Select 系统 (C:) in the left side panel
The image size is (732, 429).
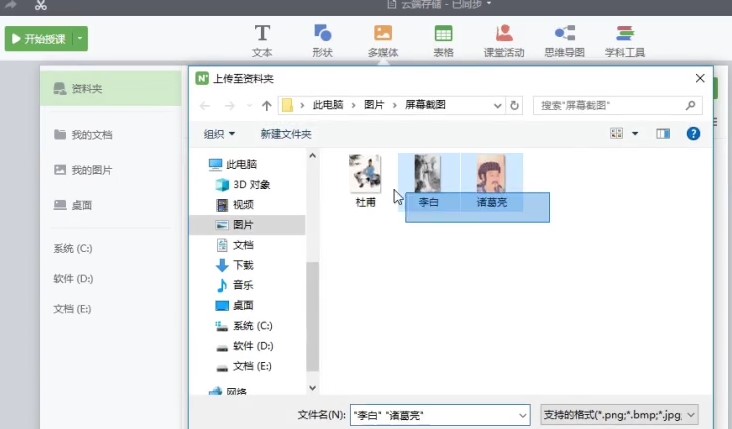[73, 248]
